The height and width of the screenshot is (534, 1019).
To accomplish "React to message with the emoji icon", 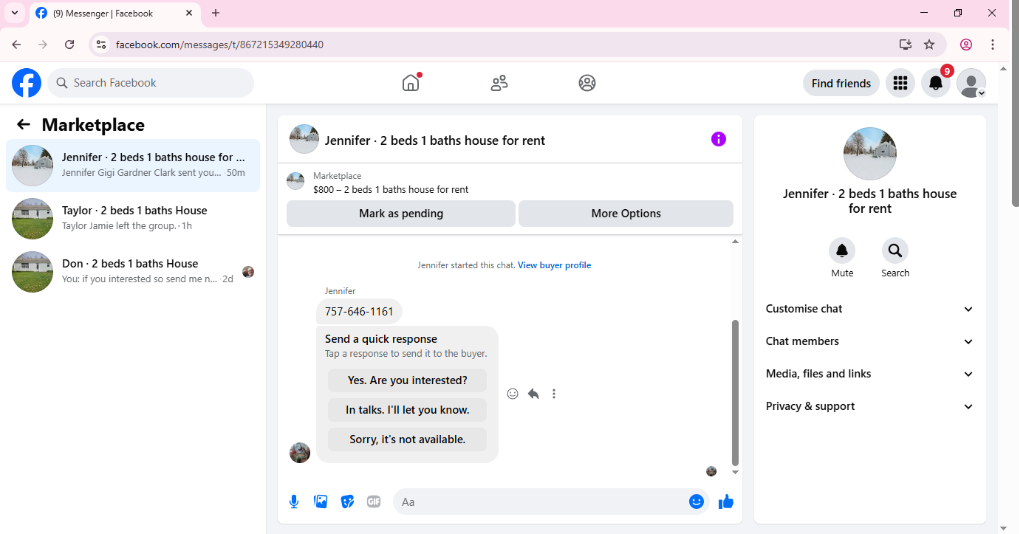I will tap(513, 394).
